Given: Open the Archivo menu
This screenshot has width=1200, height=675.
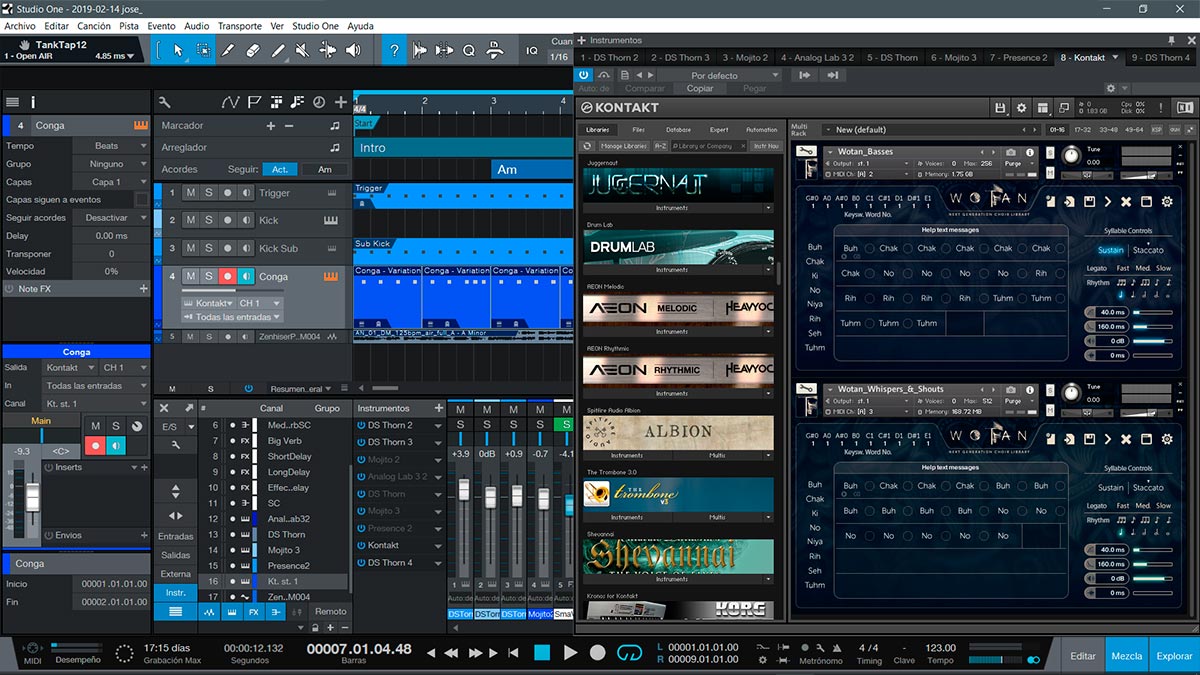Looking at the screenshot, I should pyautogui.click(x=19, y=26).
